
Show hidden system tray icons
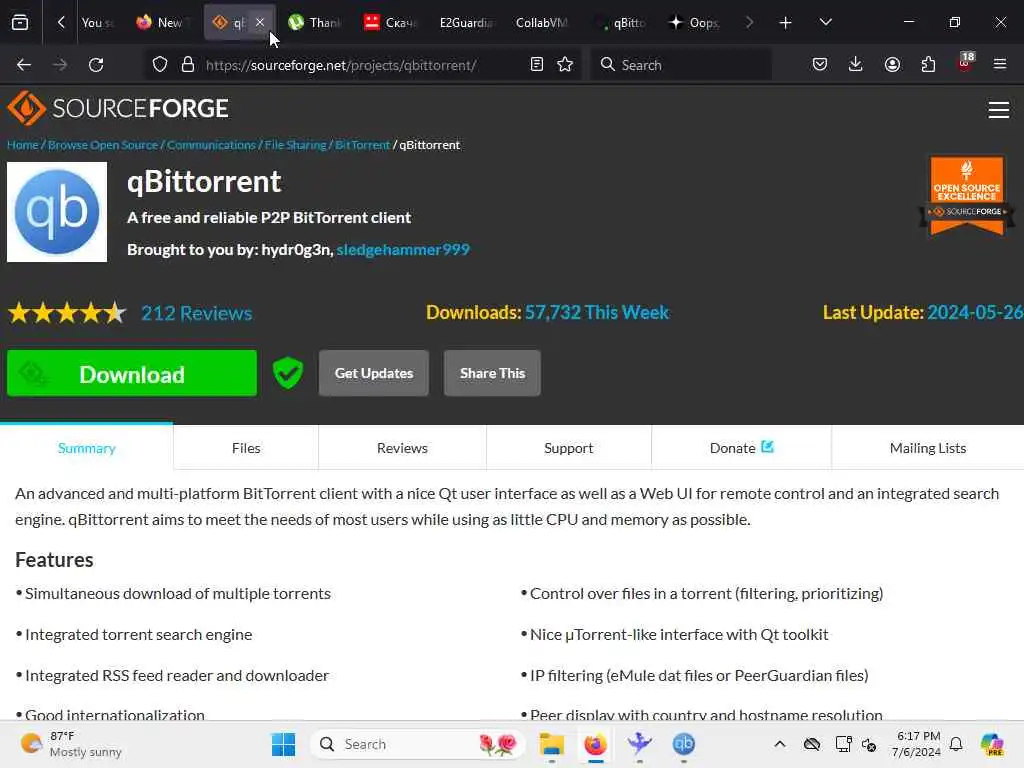point(780,744)
